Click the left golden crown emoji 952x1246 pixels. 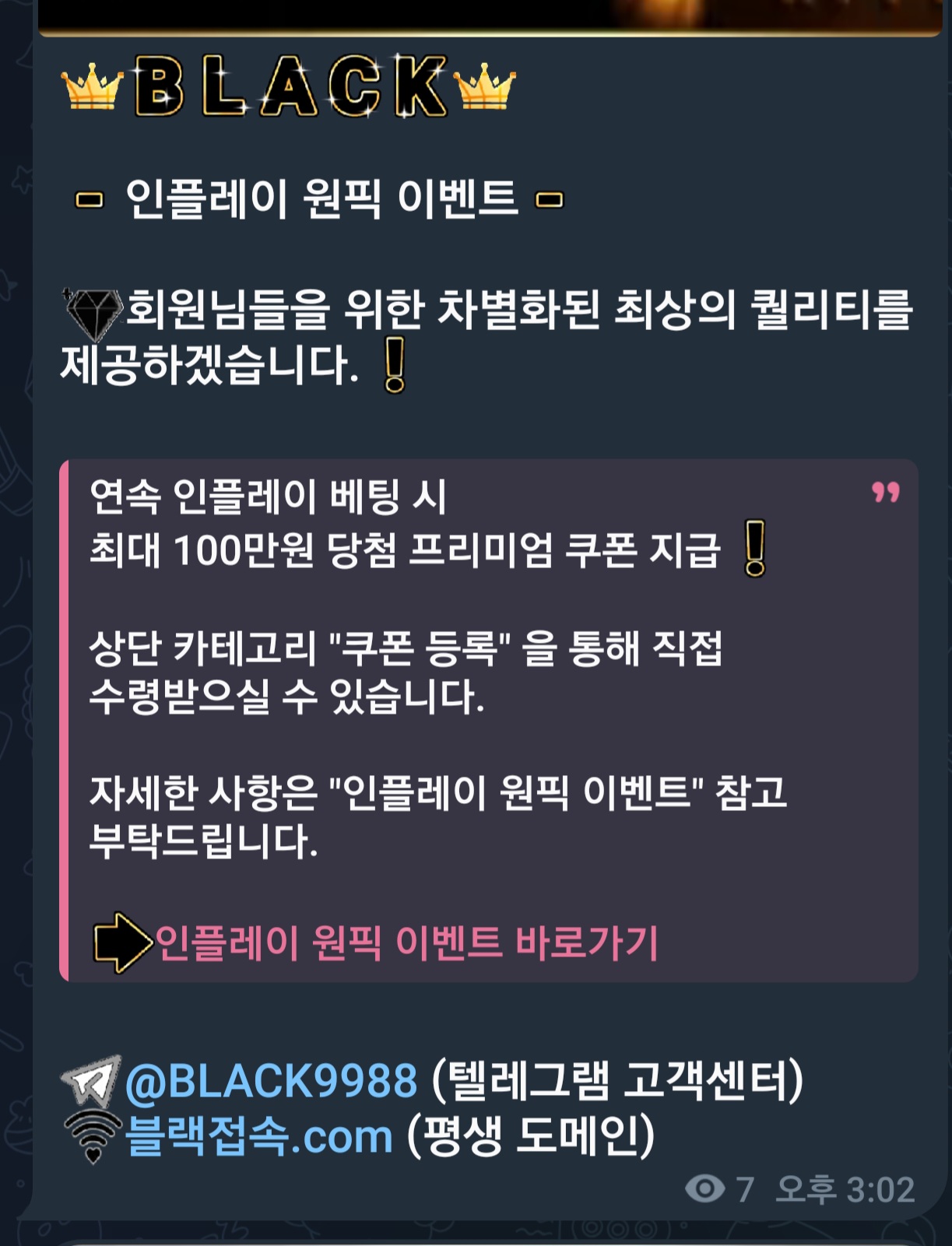click(93, 87)
